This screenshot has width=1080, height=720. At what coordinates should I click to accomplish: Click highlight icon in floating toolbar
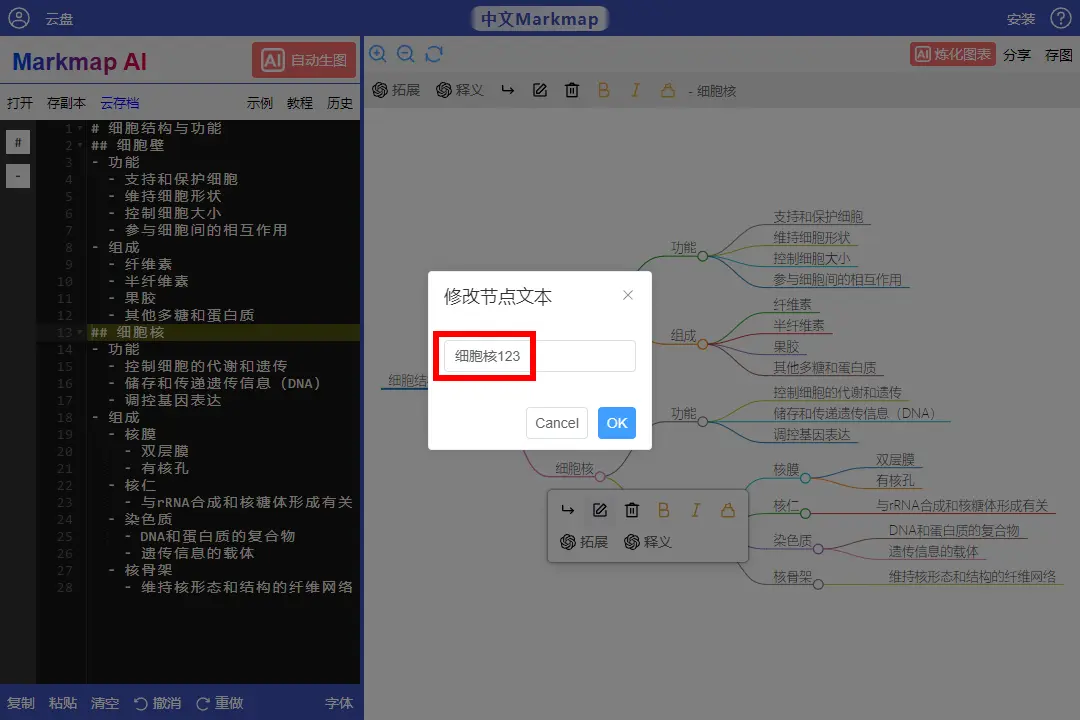coord(728,510)
